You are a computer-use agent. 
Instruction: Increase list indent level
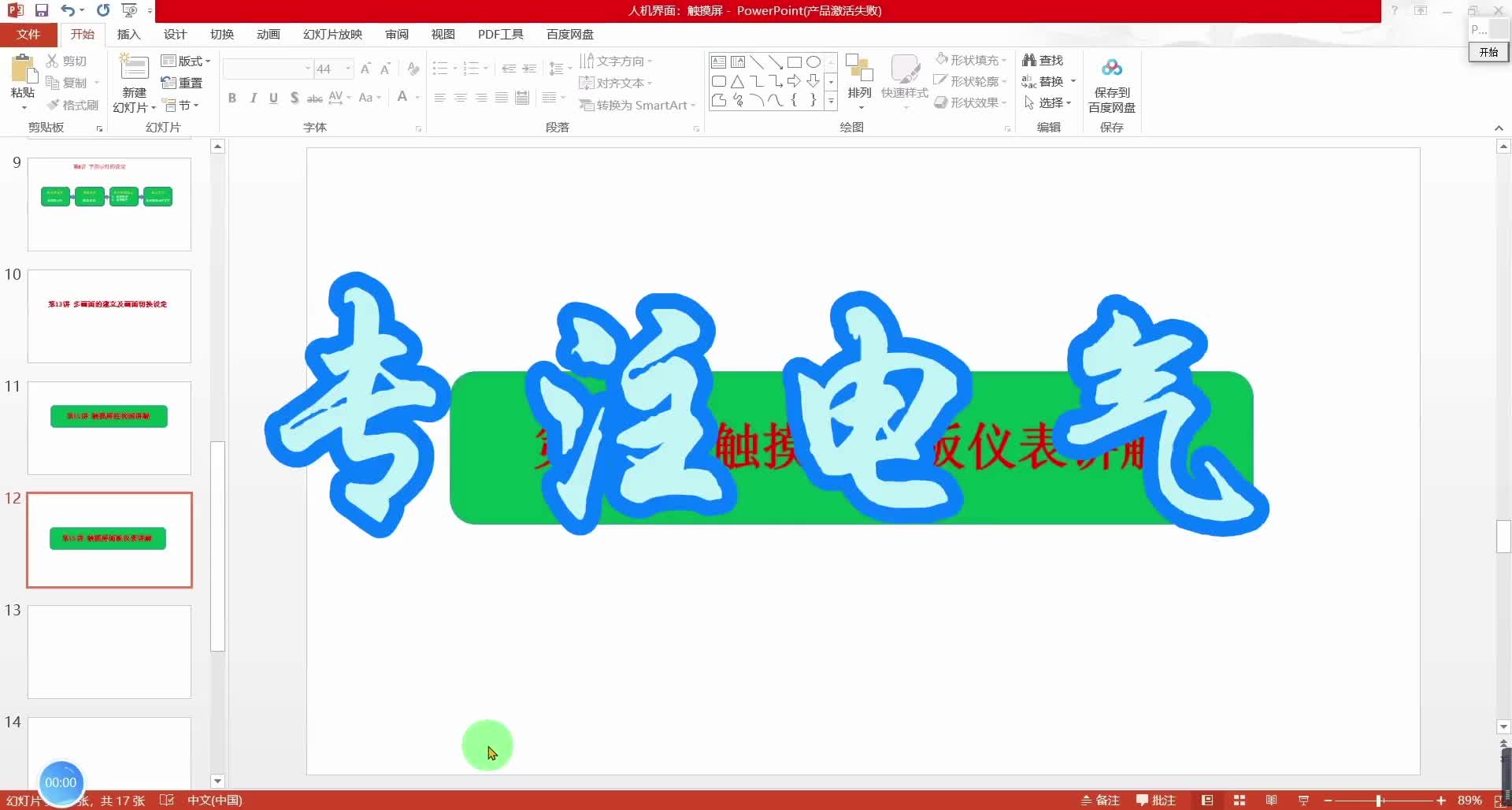coord(529,69)
